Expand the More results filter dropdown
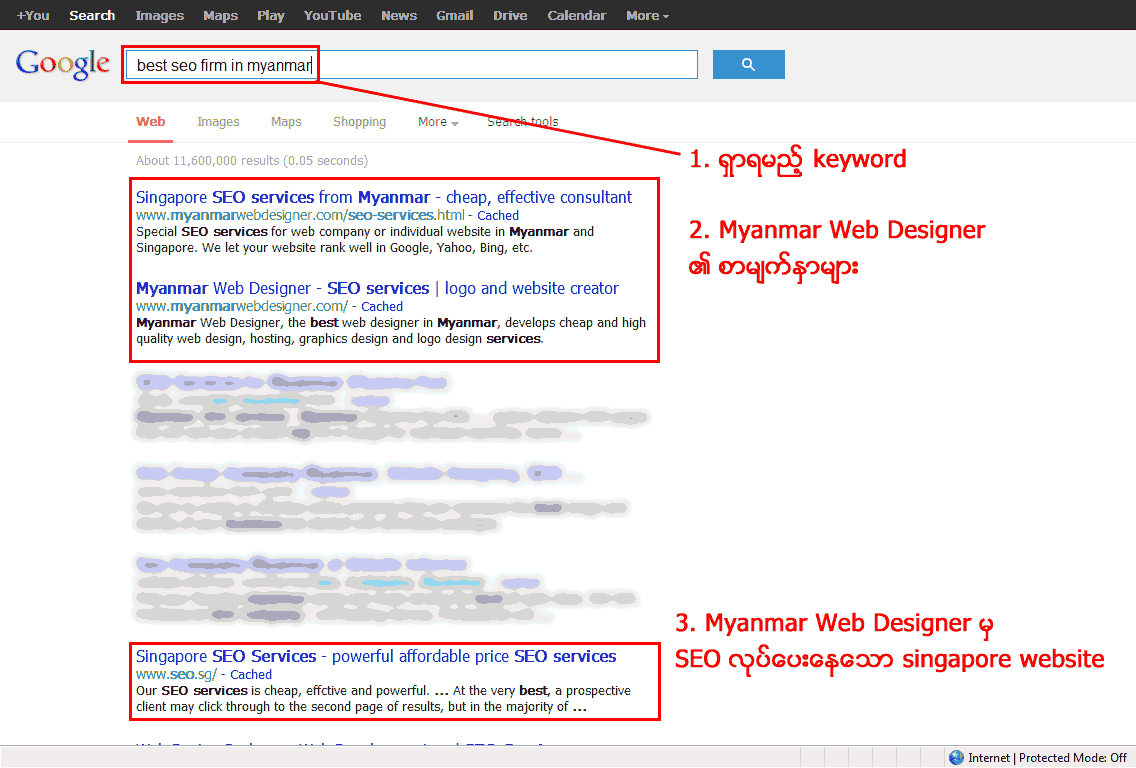The height and width of the screenshot is (768, 1136). [438, 122]
